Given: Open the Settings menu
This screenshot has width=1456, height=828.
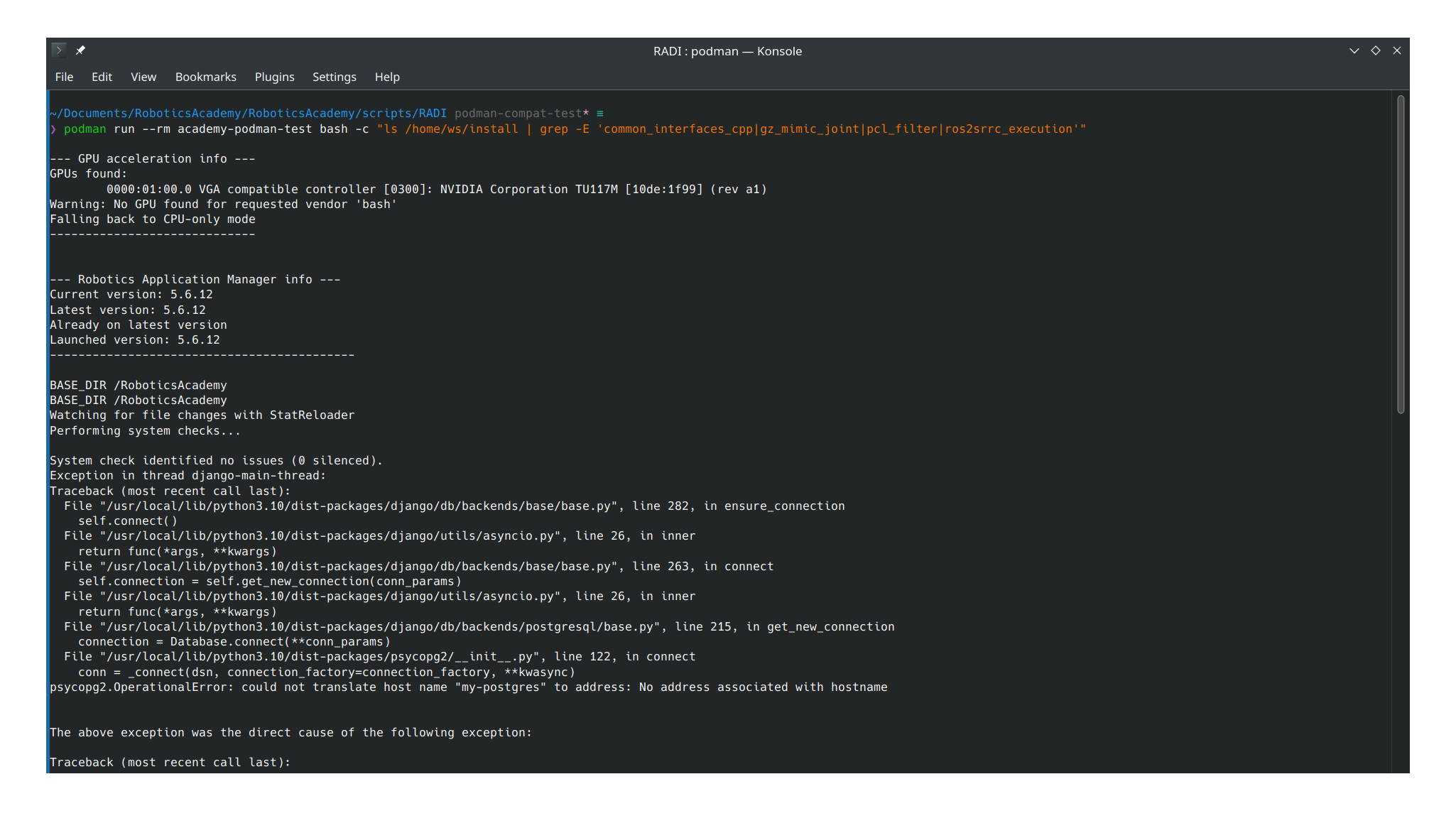Looking at the screenshot, I should click(335, 77).
